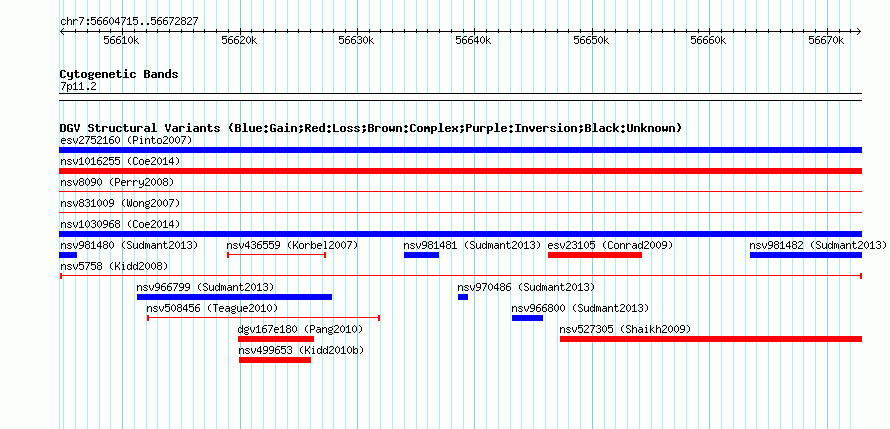This screenshot has height=429, width=890.
Task: Click the 56670k ruler position
Action: click(826, 40)
